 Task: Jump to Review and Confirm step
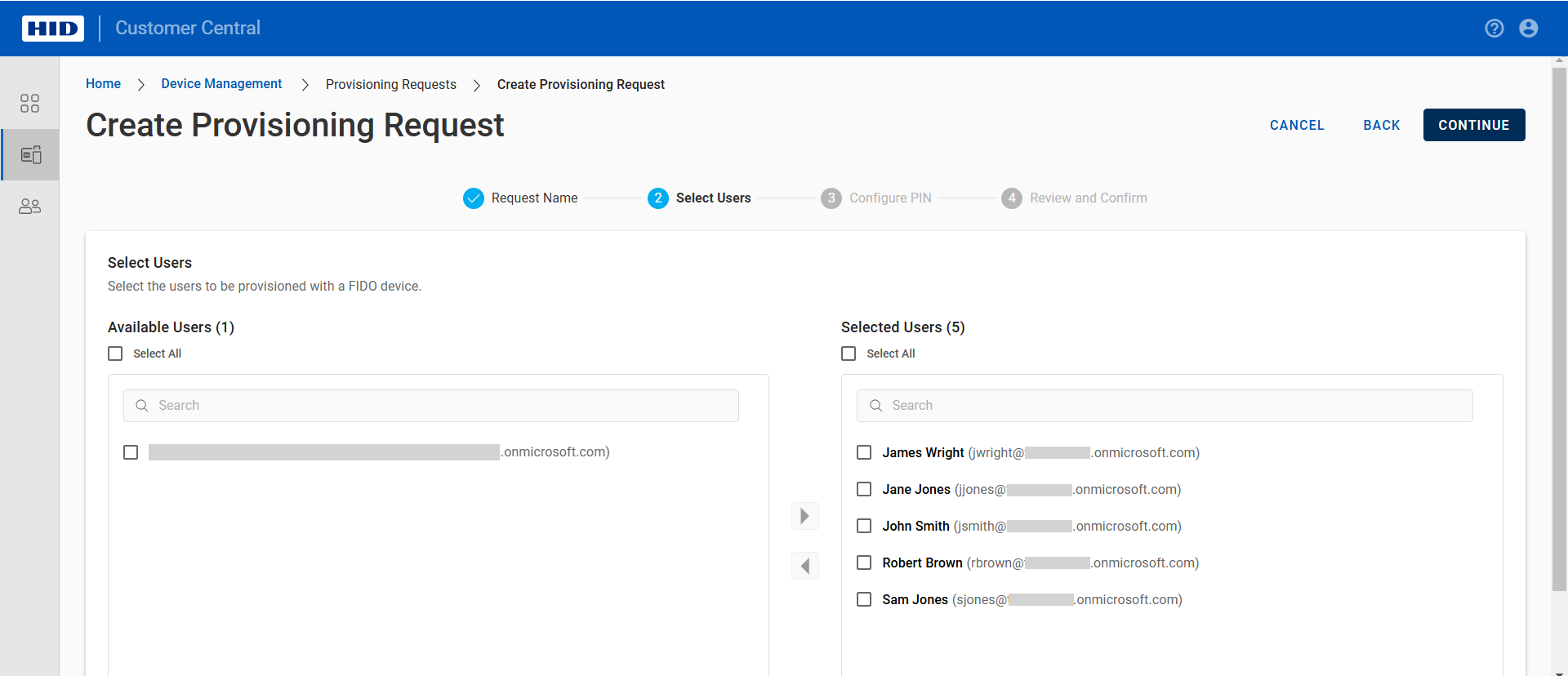click(1074, 198)
